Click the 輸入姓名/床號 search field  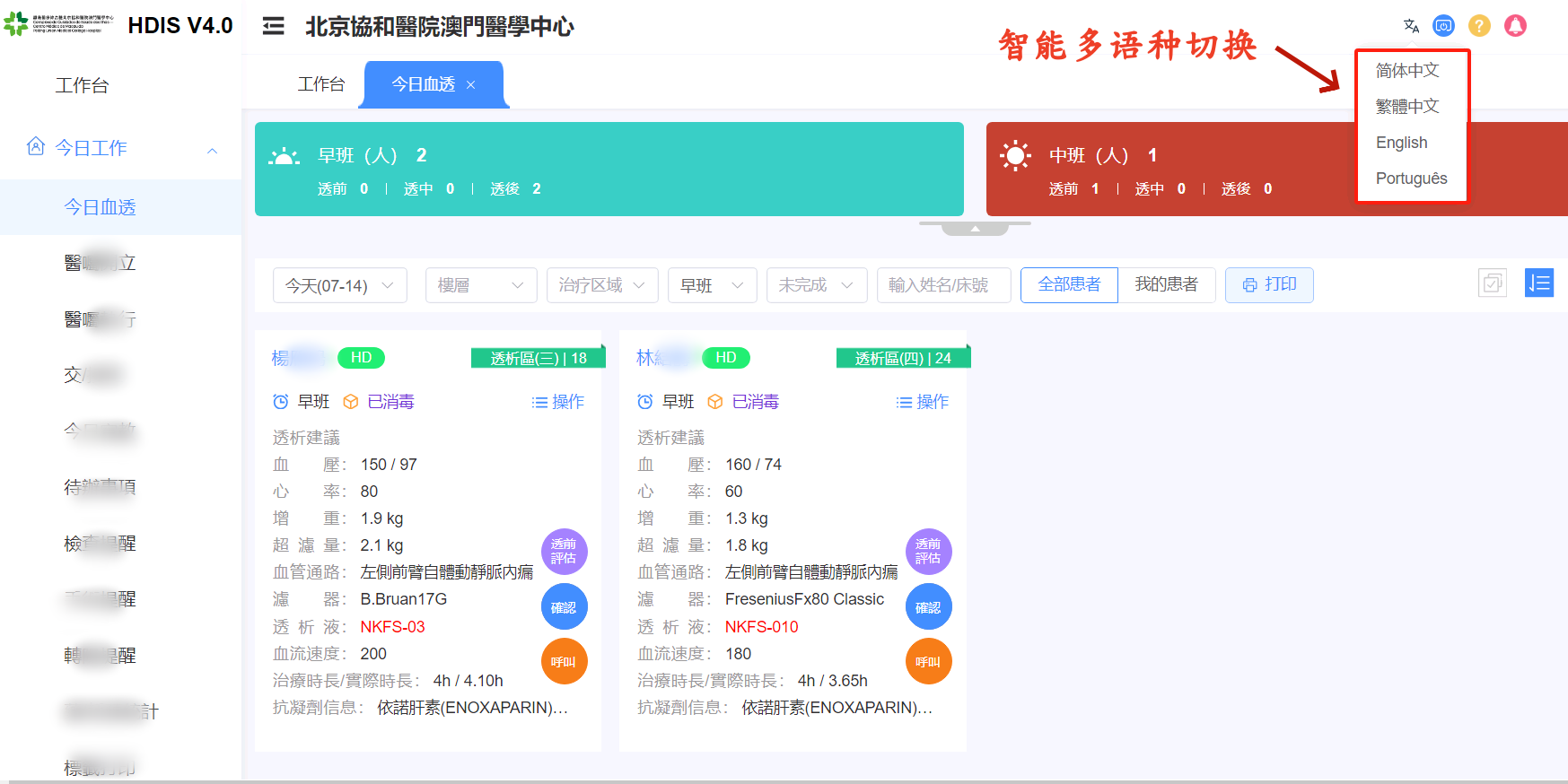[943, 285]
